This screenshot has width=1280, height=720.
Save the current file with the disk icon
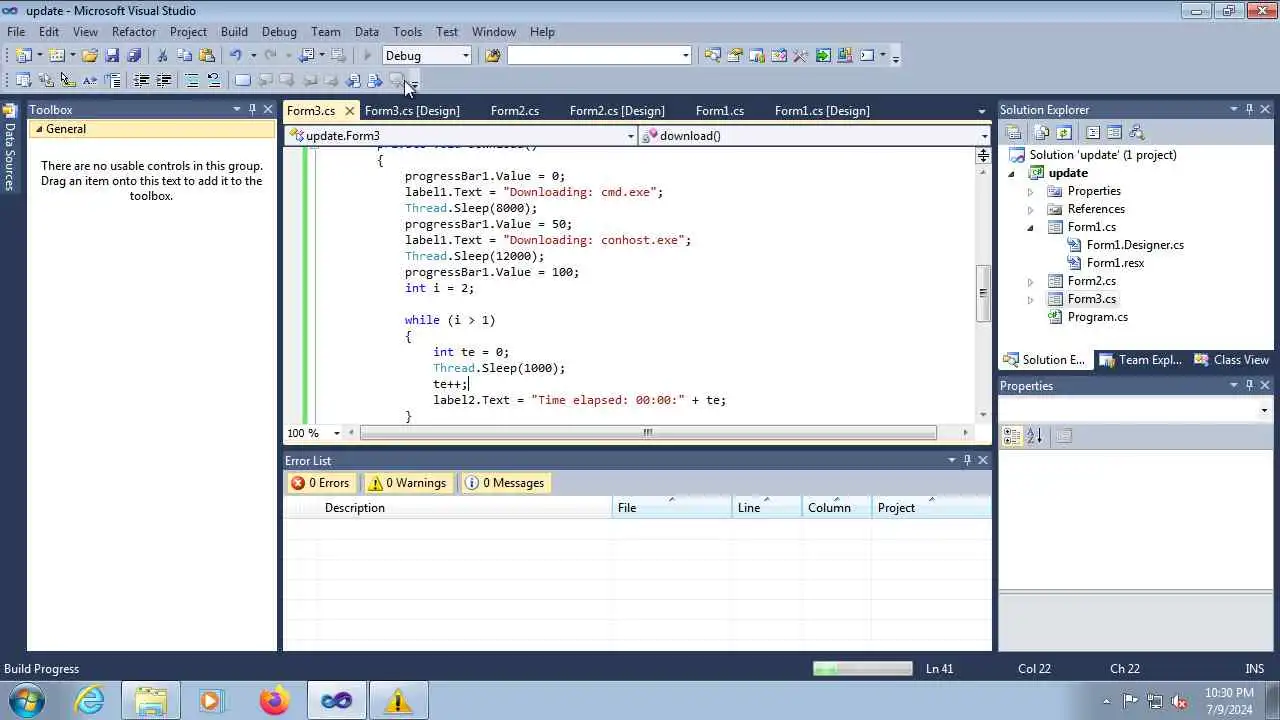pos(112,56)
